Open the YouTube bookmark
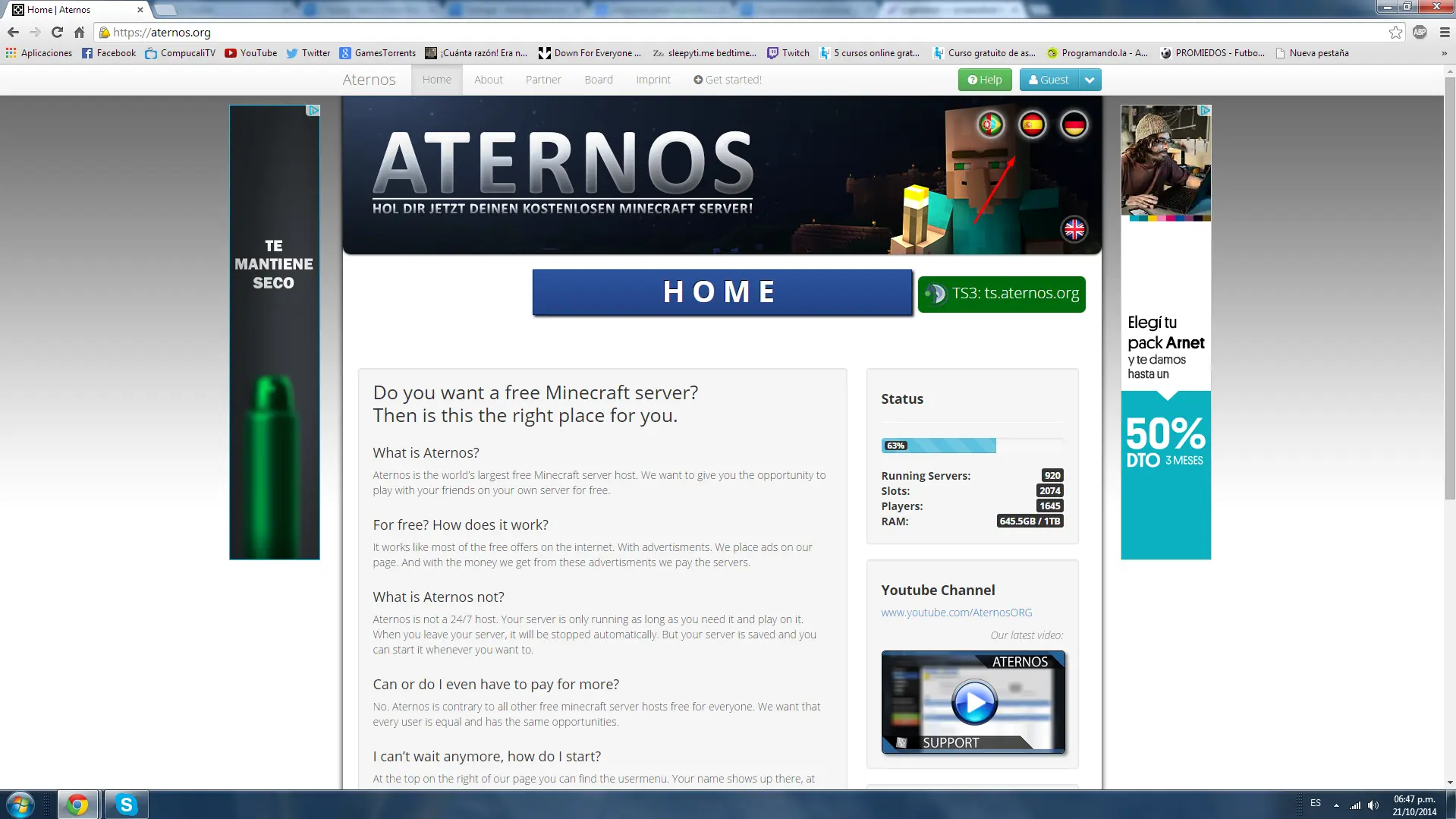 pos(251,53)
